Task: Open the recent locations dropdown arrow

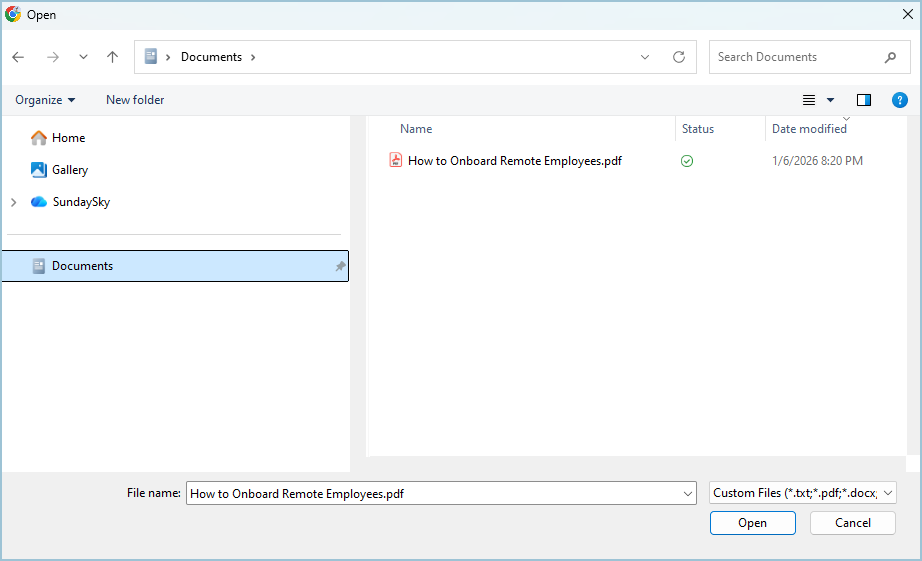Action: 83,57
